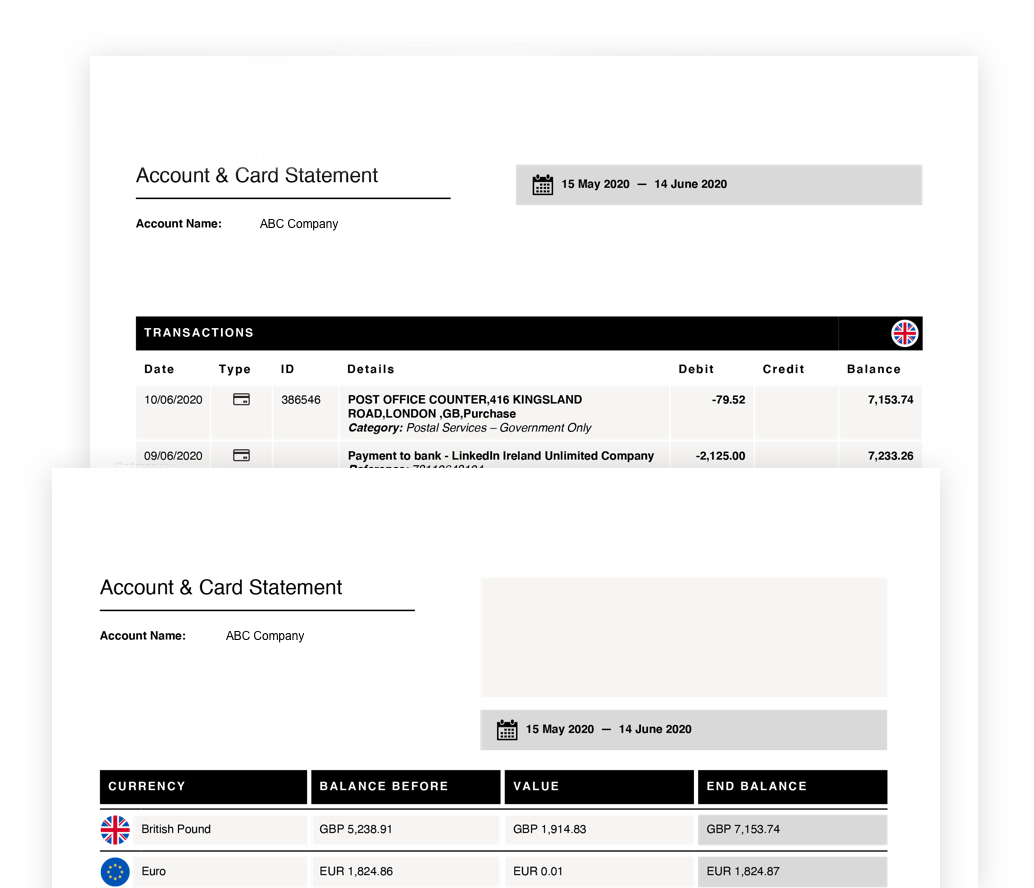1034x888 pixels.
Task: Select the date 10/06/2020
Action: tap(173, 400)
